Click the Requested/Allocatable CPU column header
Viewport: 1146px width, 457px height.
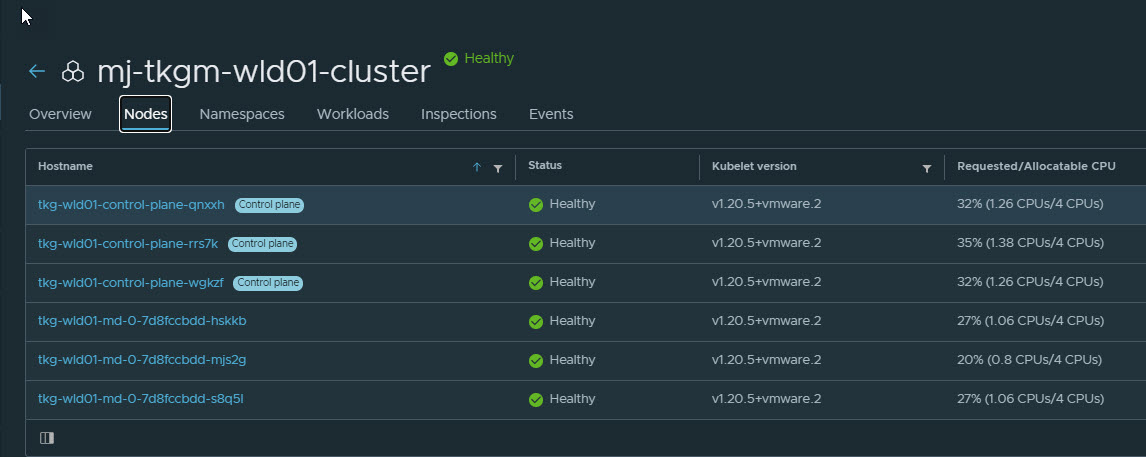1036,166
